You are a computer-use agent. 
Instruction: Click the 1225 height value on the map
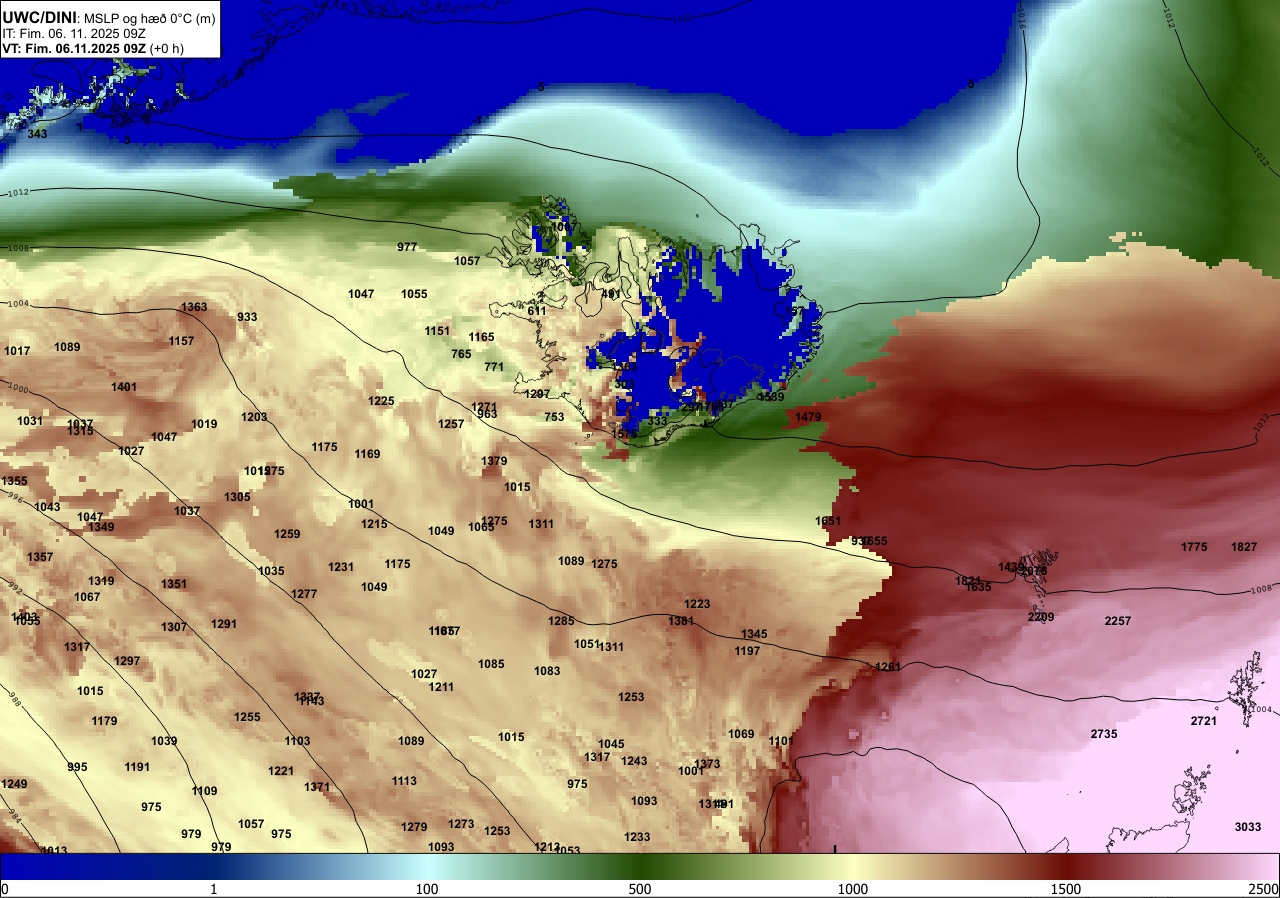pos(381,401)
